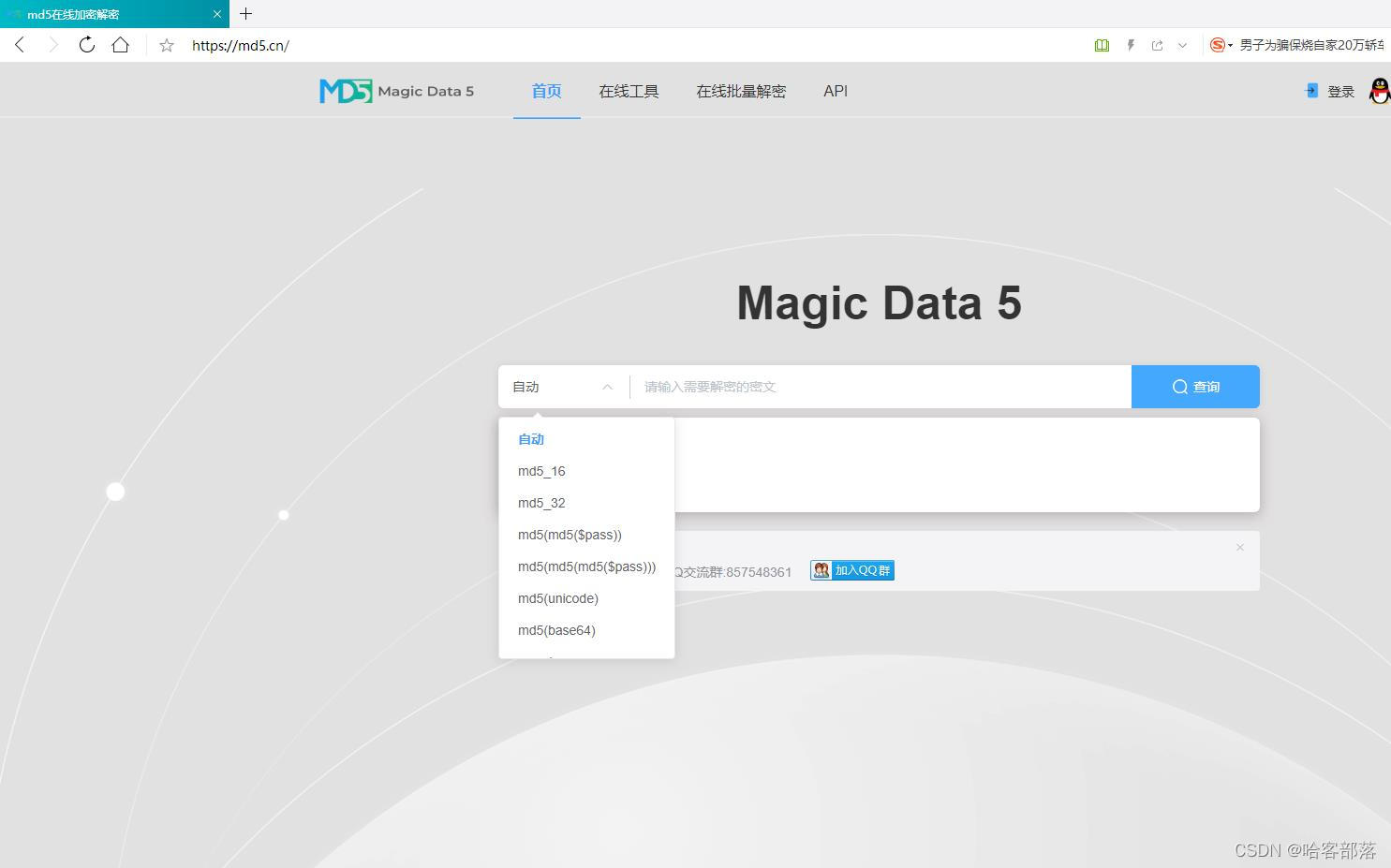Click the ciphertext input field 请输入需要解密的密文
1391x868 pixels.
[880, 387]
